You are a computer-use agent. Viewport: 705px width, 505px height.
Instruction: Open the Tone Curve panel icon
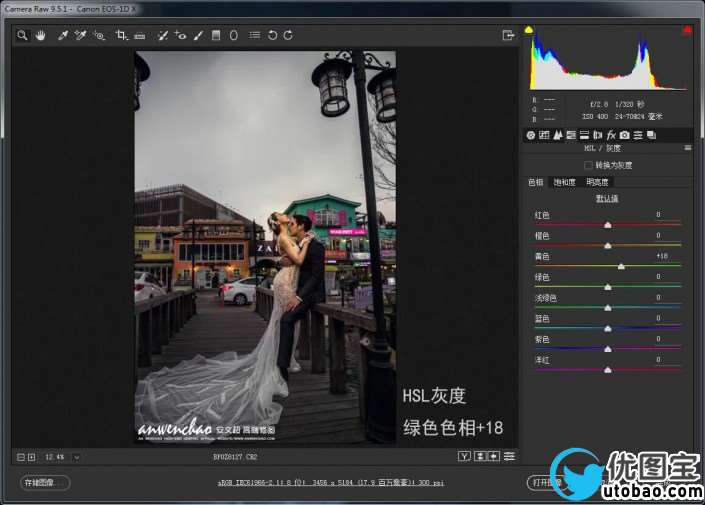544,135
